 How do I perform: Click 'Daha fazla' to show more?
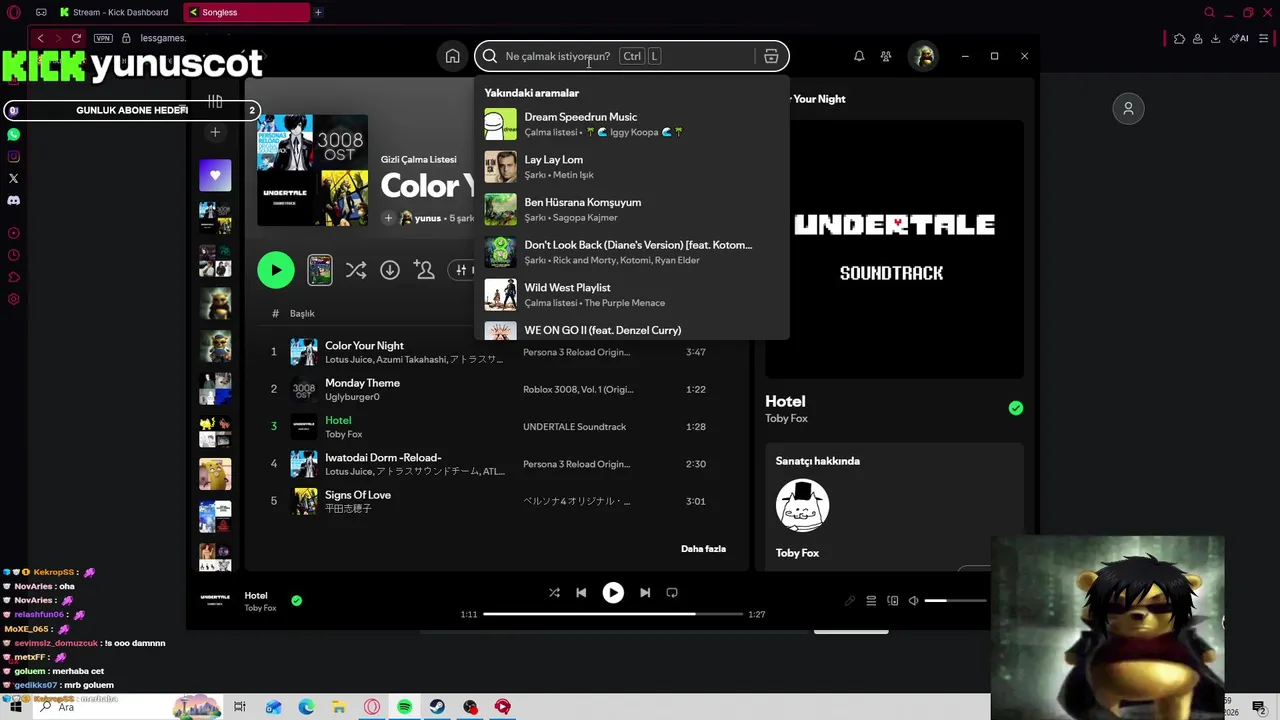point(703,549)
